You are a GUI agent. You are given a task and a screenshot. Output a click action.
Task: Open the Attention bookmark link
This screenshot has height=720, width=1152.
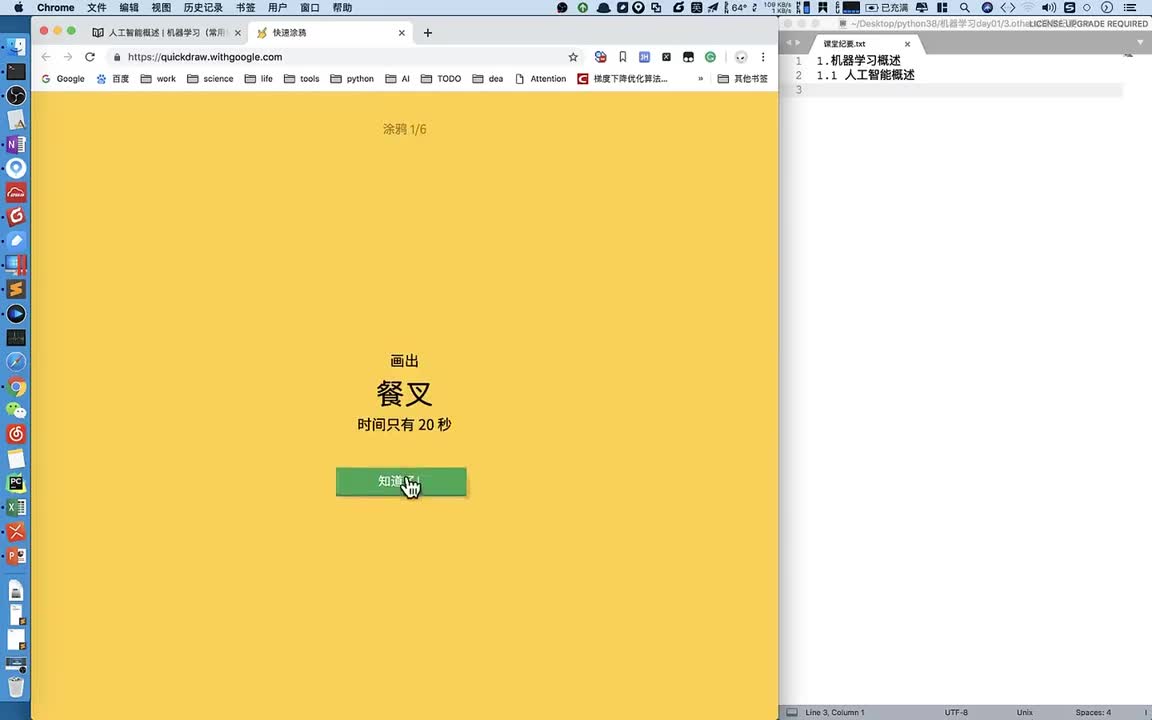pyautogui.click(x=540, y=79)
